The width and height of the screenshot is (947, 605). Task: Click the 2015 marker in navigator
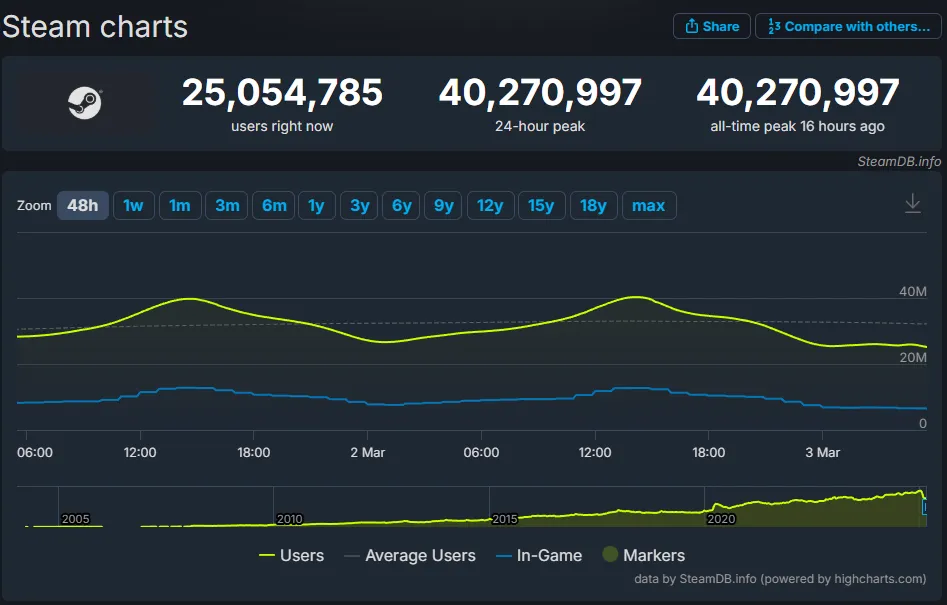point(504,519)
